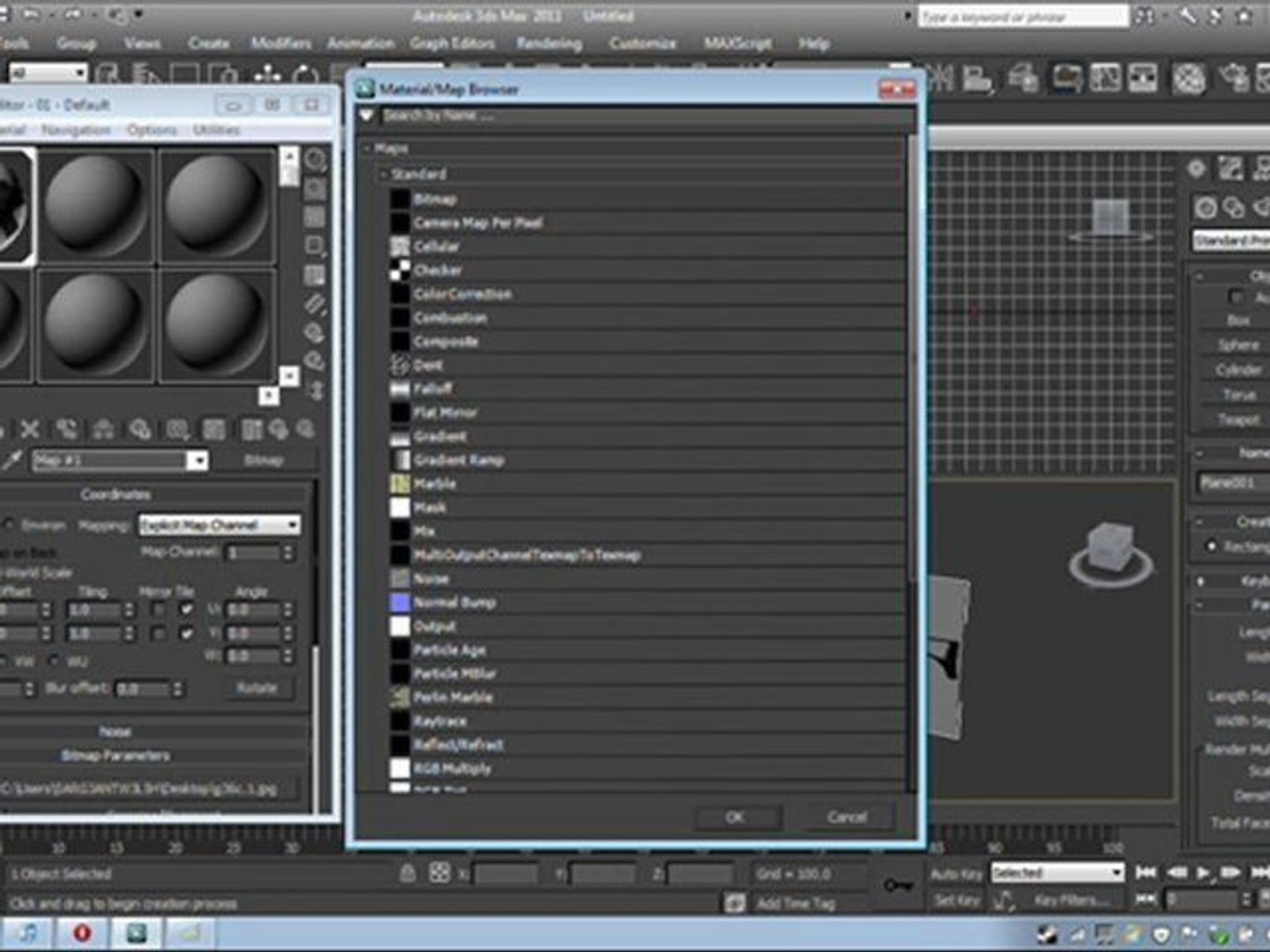Click the Show Map in Viewport icon
The width and height of the screenshot is (1270, 952).
point(214,429)
